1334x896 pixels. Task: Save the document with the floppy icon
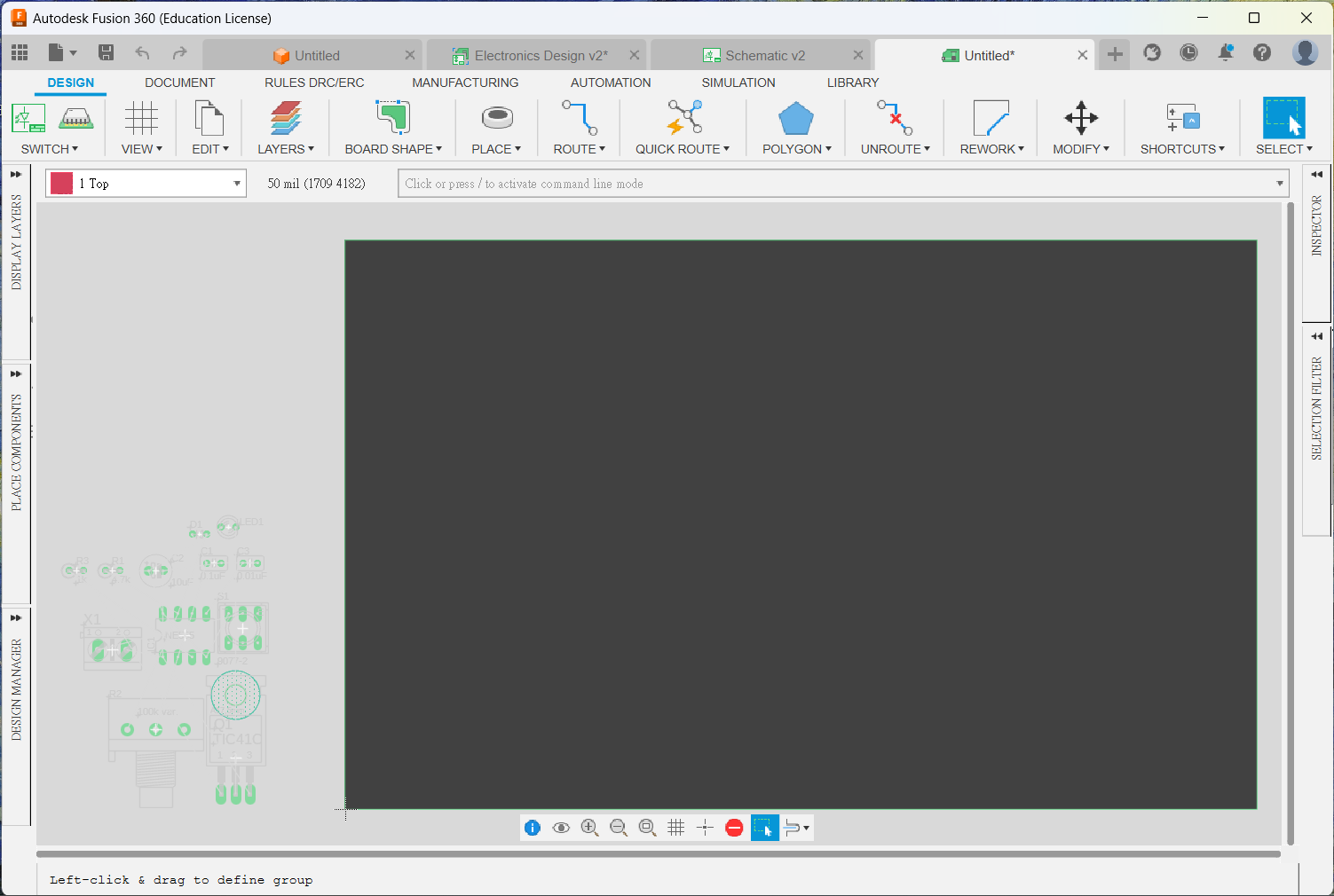[x=106, y=53]
